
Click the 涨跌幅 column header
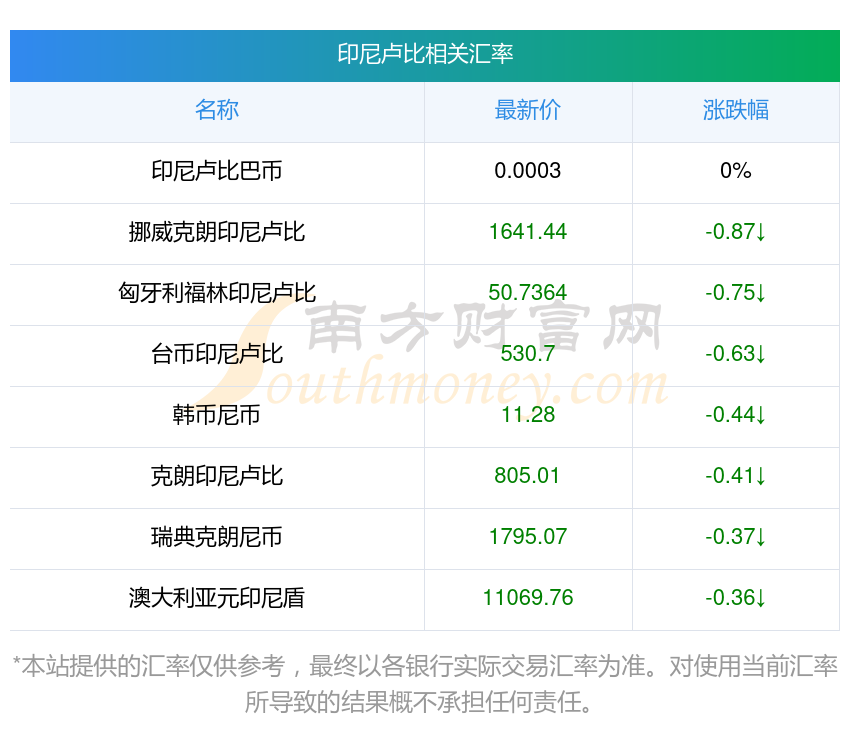point(736,110)
